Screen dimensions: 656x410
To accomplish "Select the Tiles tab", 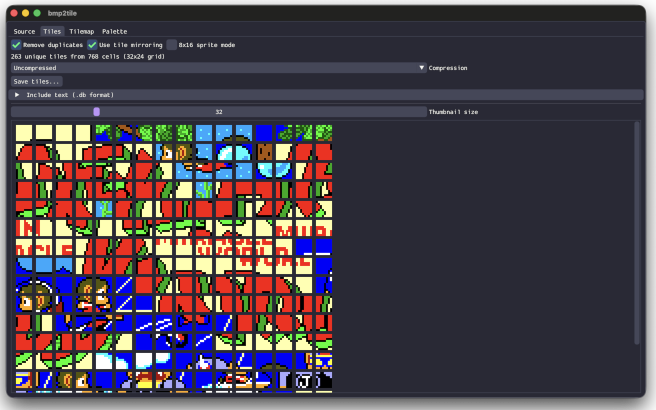I will point(52,31).
